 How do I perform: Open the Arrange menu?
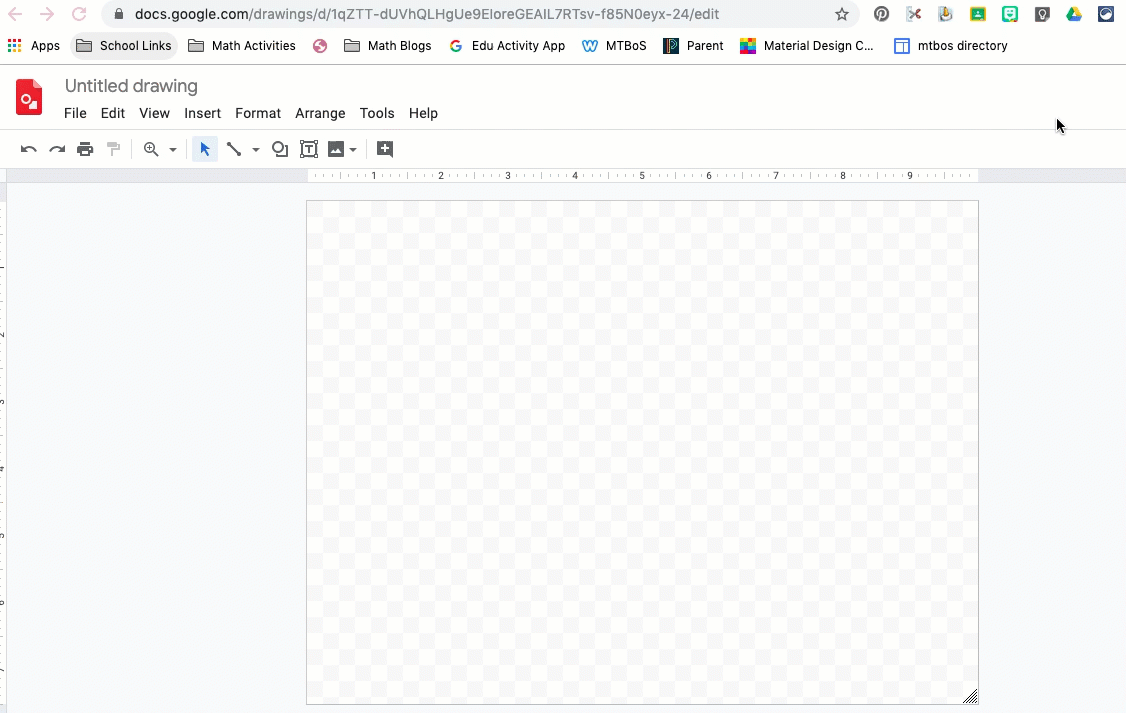[320, 113]
